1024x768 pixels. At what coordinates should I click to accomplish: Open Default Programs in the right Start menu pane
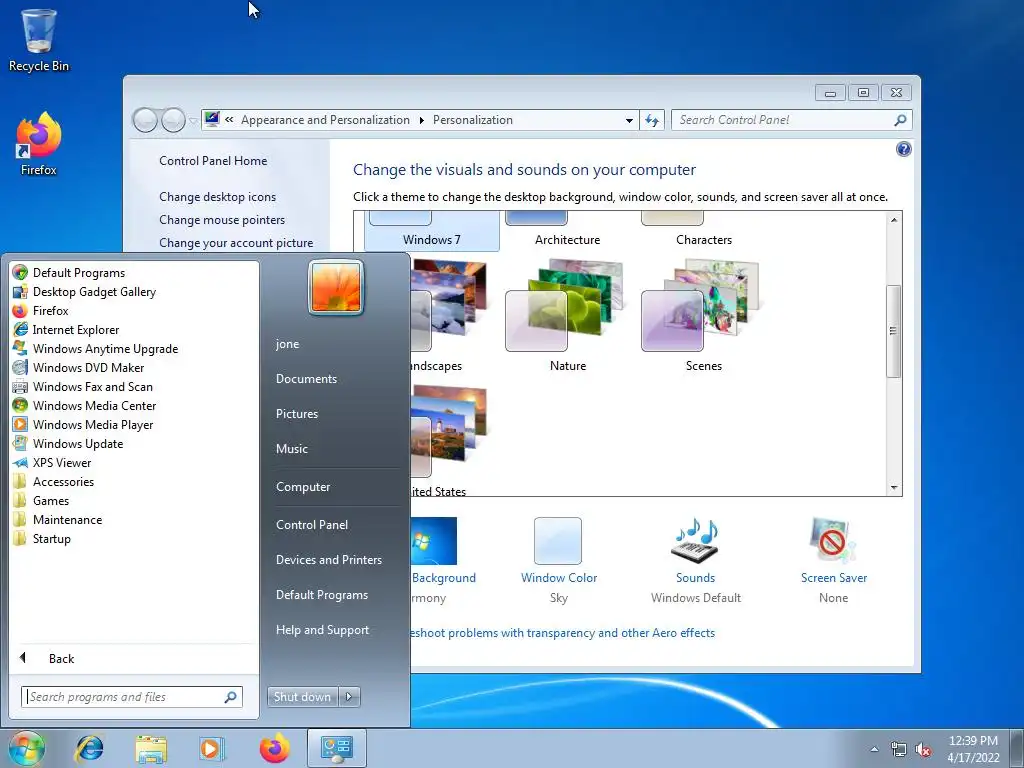(321, 595)
